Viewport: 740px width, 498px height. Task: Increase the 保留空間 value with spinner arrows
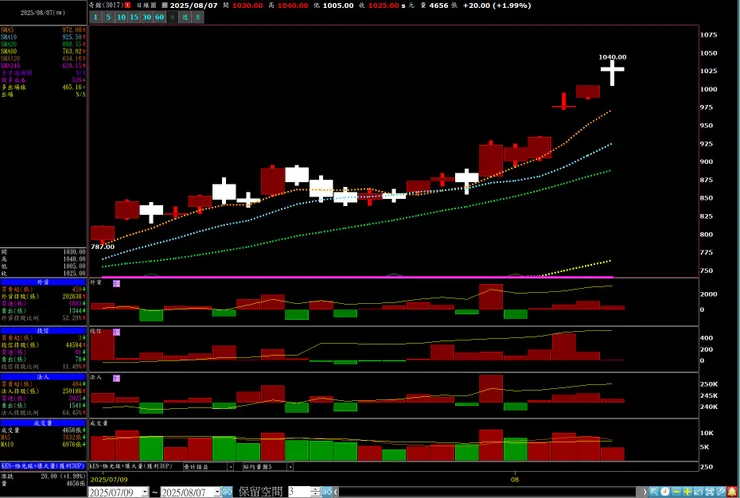[x=316, y=490]
